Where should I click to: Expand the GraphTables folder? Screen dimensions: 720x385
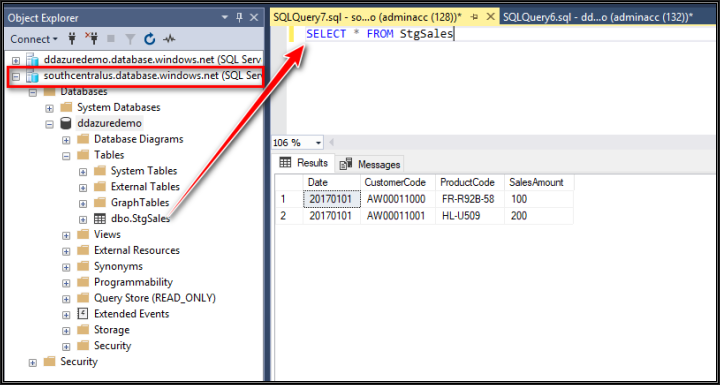click(x=83, y=204)
